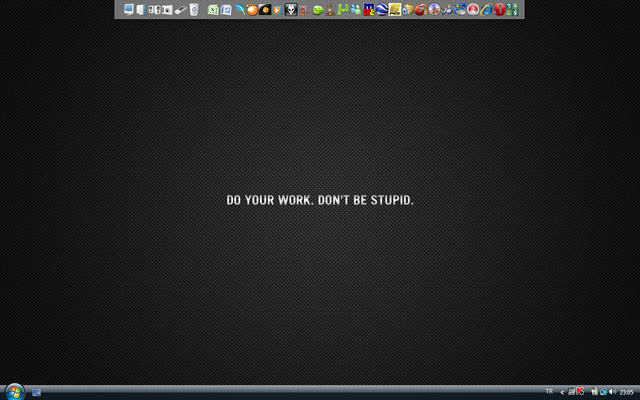This screenshot has width=640, height=400.
Task: Launch the eMule donkey icon
Action: coord(330,10)
